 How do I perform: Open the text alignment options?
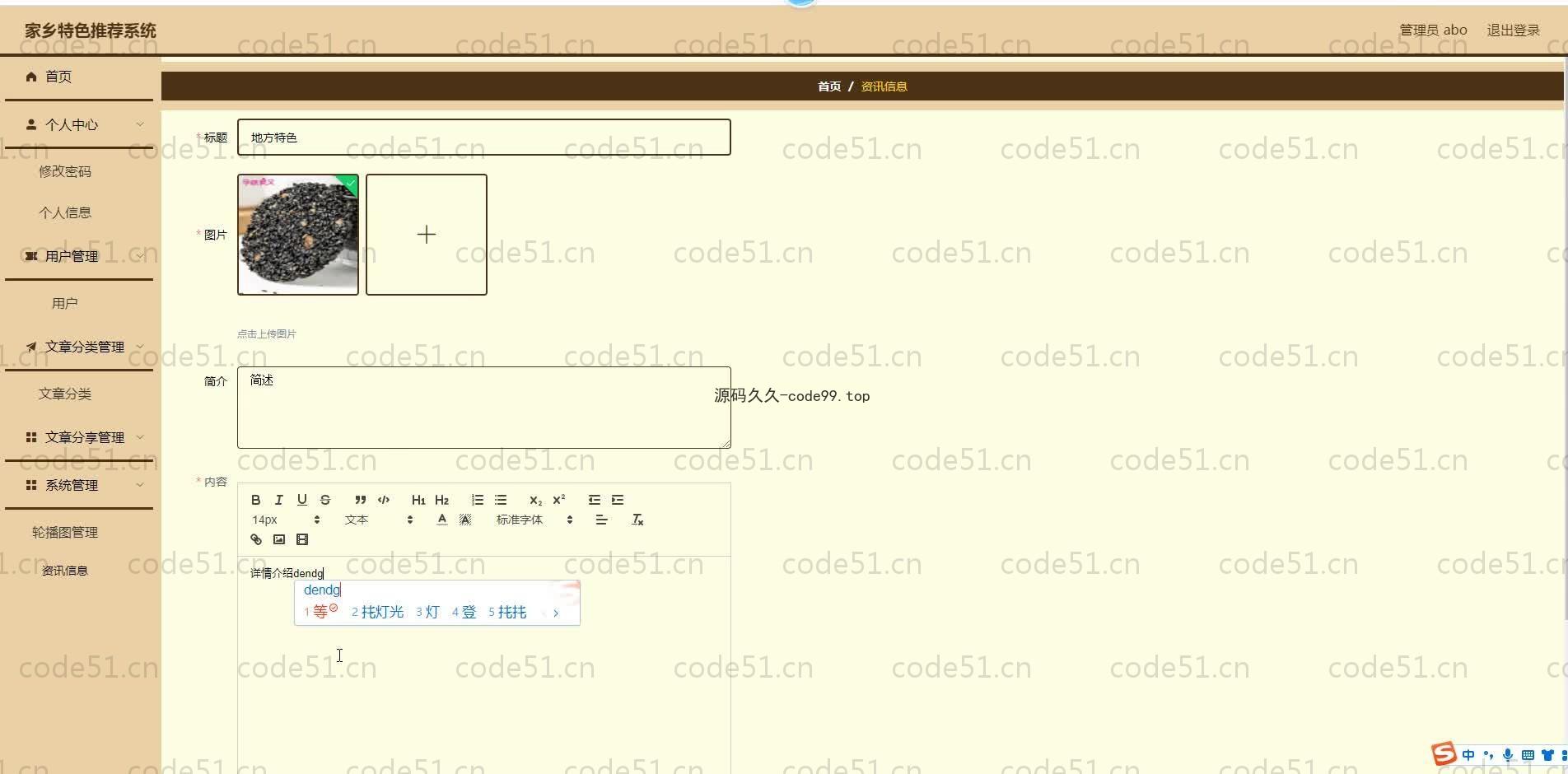click(602, 520)
